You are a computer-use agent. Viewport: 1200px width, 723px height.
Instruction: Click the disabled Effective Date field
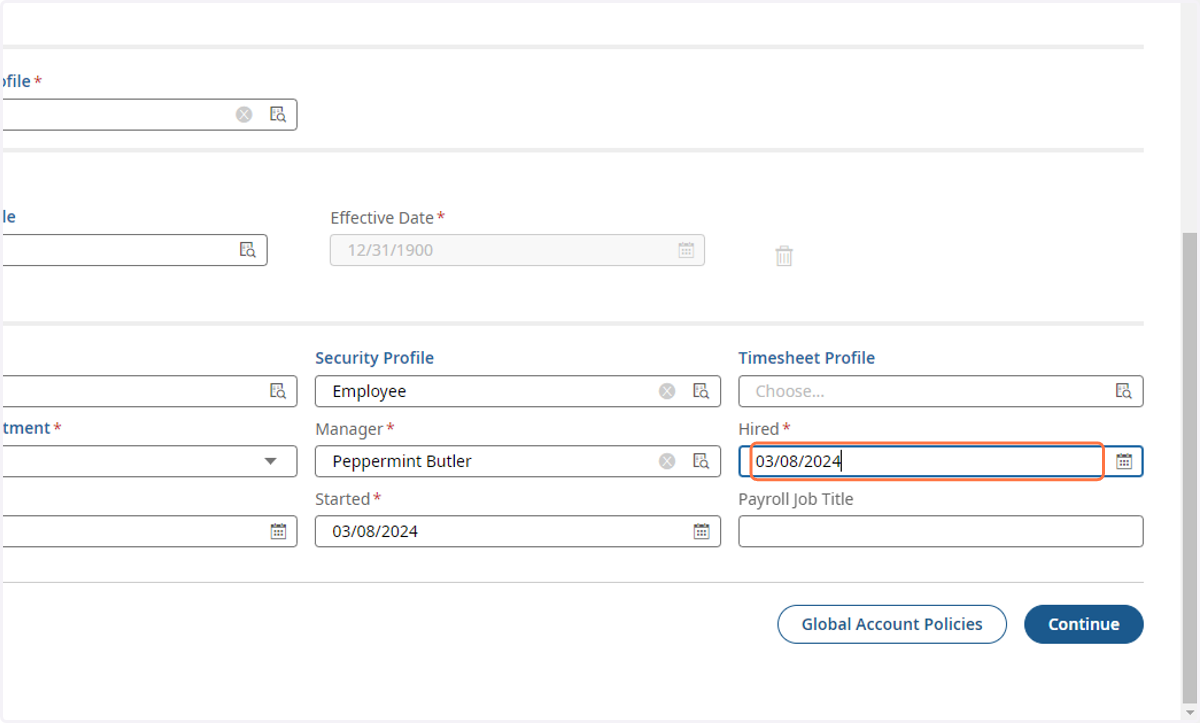tap(517, 250)
